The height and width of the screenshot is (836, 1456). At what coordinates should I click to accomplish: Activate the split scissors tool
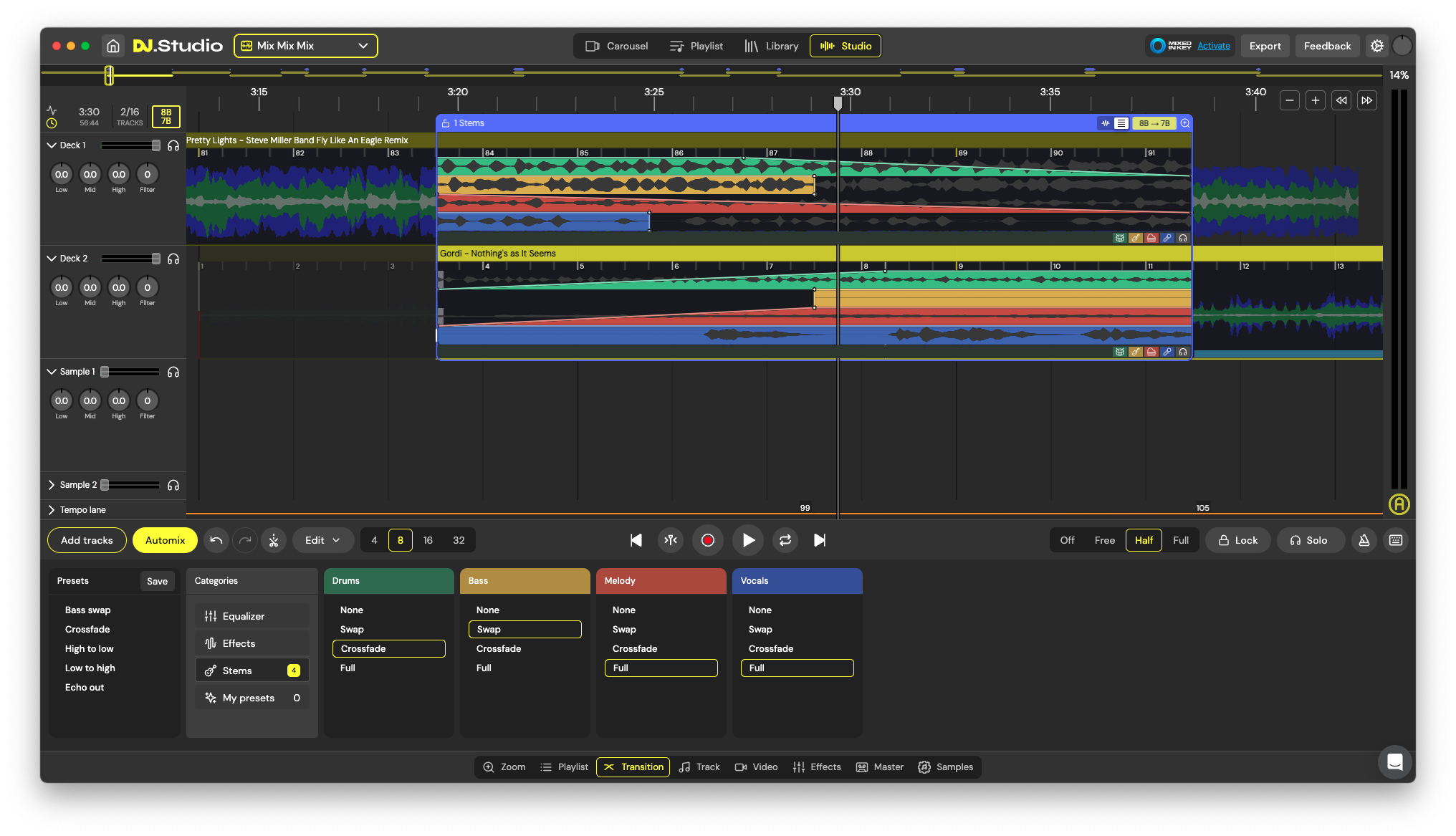pyautogui.click(x=274, y=540)
